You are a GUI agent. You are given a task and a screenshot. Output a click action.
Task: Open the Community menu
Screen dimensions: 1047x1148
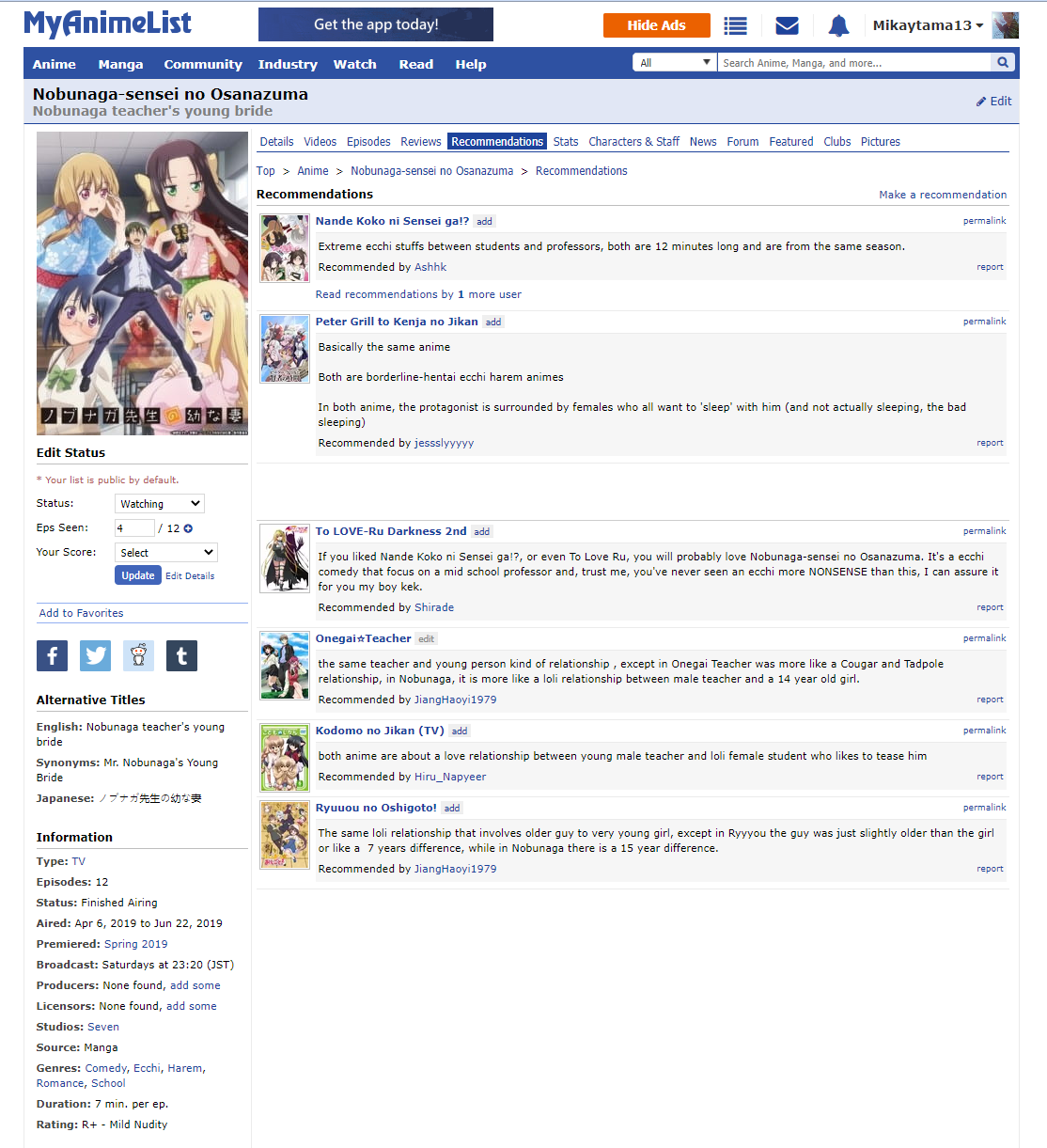[203, 64]
